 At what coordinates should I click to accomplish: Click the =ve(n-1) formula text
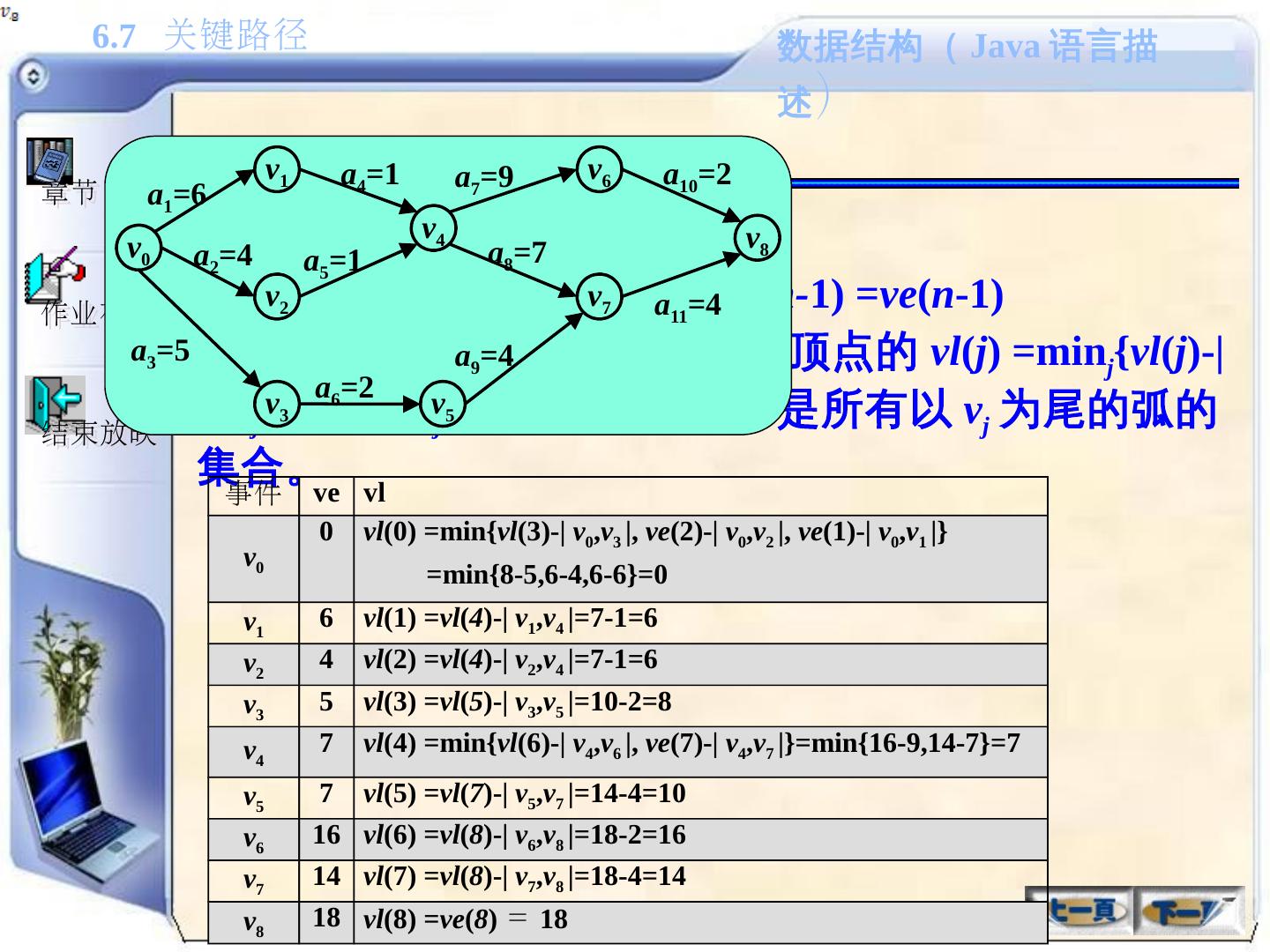[x=930, y=296]
